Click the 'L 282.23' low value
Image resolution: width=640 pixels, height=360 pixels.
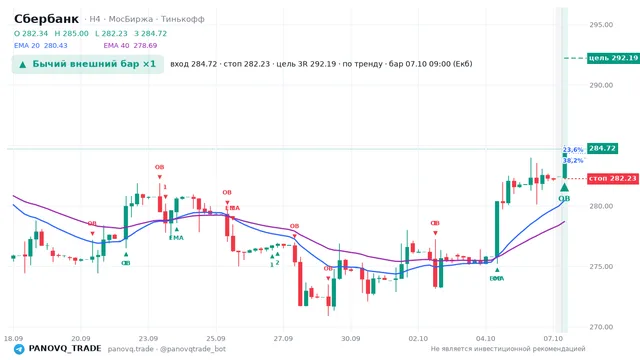tap(111, 33)
